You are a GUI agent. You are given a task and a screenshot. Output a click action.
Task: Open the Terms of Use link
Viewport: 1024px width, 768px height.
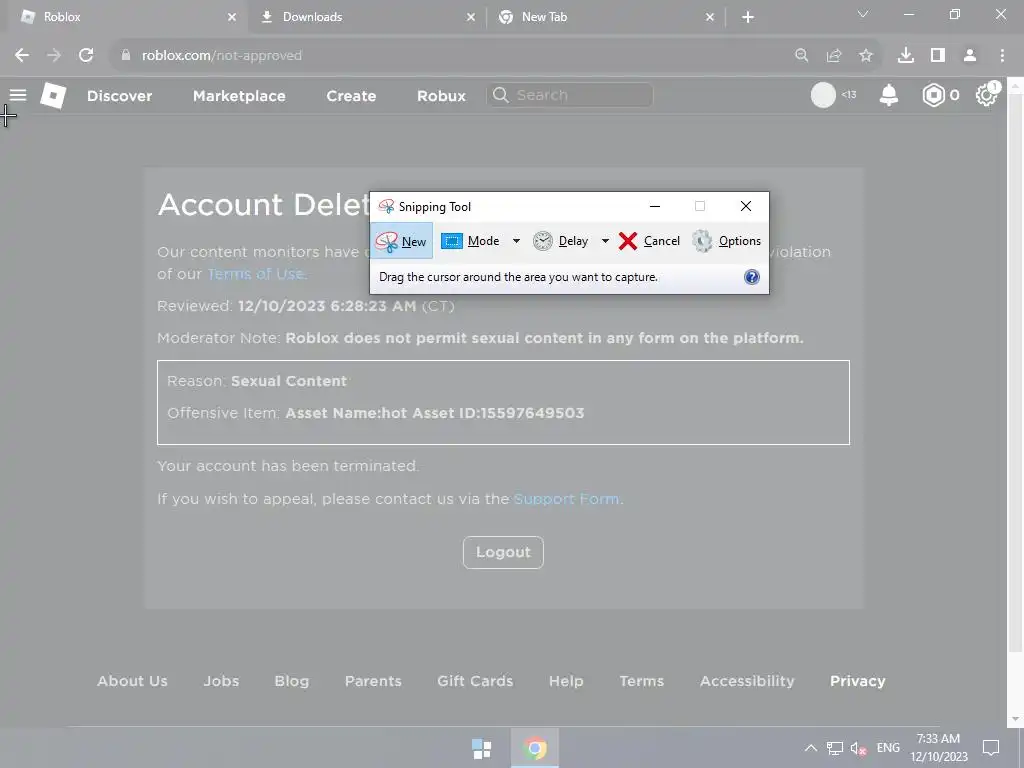pyautogui.click(x=256, y=274)
